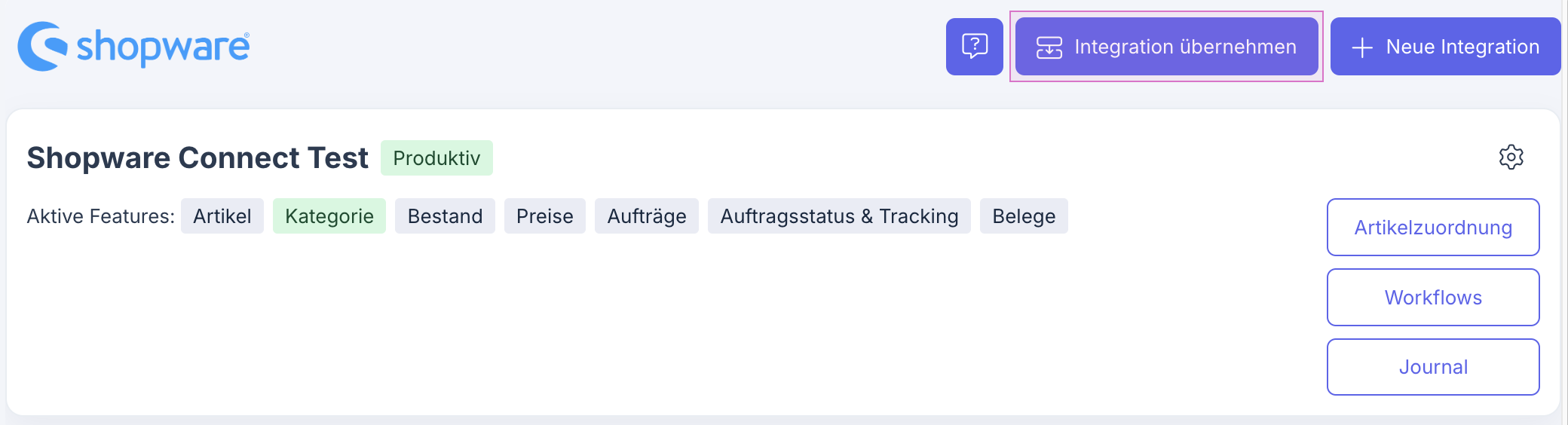Open the Workflows page
The width and height of the screenshot is (1568, 425).
pos(1432,298)
